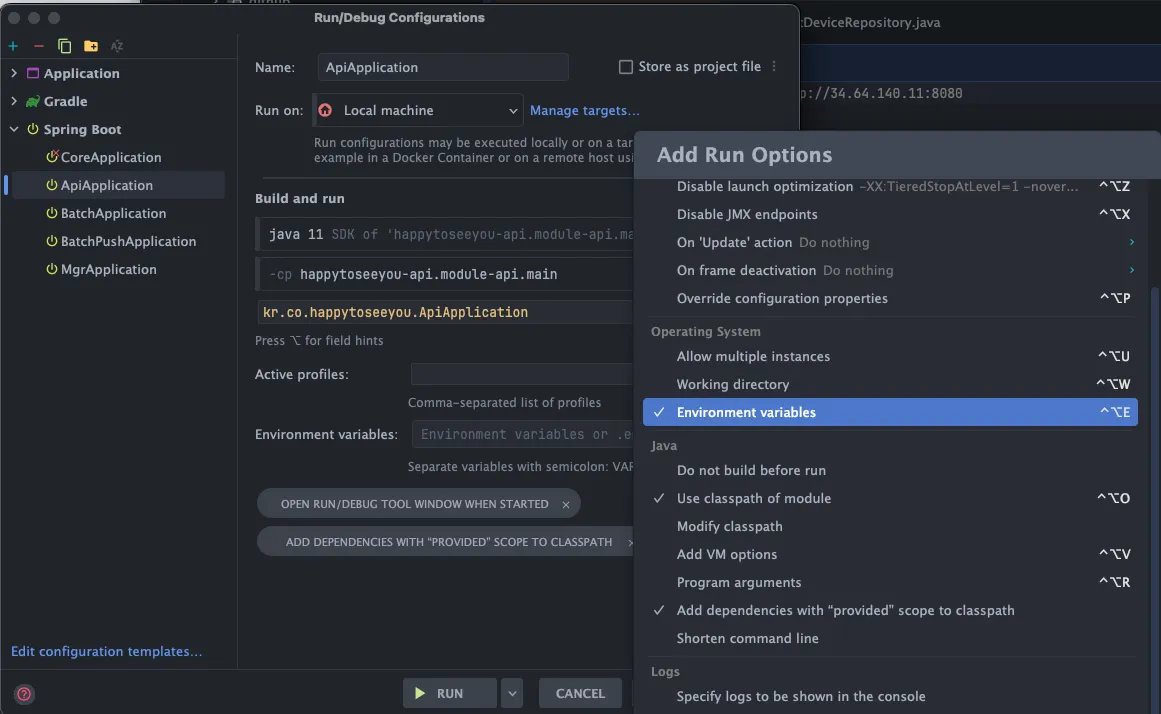The height and width of the screenshot is (714, 1161).
Task: Choose Shorten command line option
Action: pyautogui.click(x=890, y=638)
